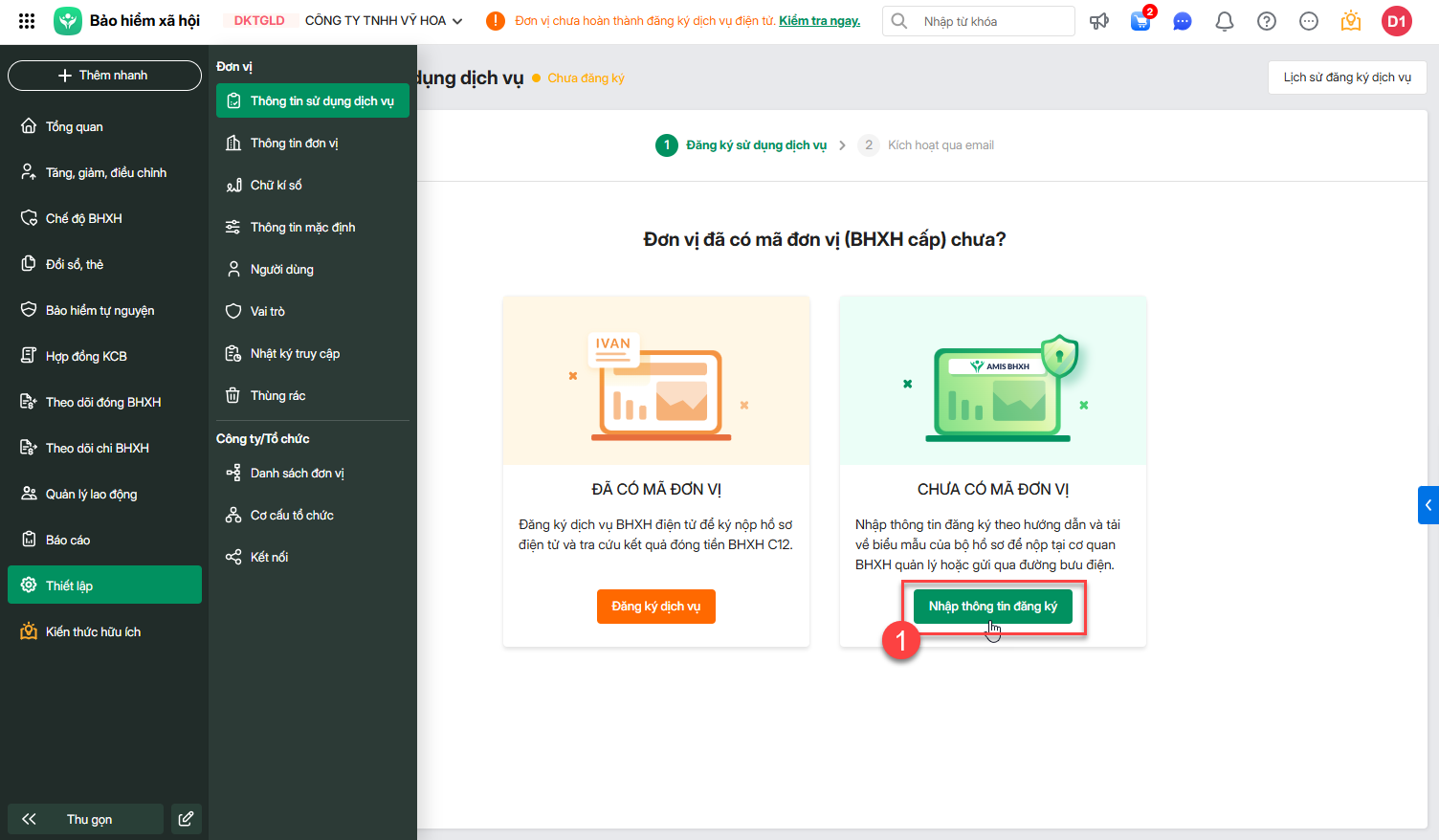Select the Kích hoạt qua email step
The image size is (1439, 840).
coord(926,145)
